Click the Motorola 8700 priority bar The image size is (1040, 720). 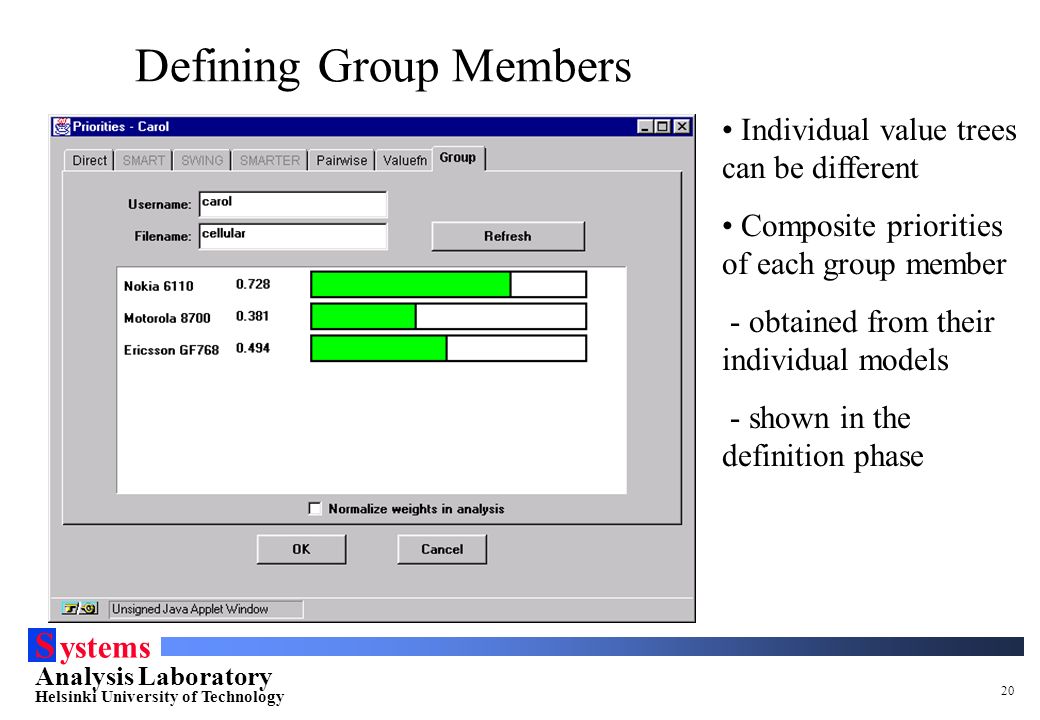click(448, 316)
